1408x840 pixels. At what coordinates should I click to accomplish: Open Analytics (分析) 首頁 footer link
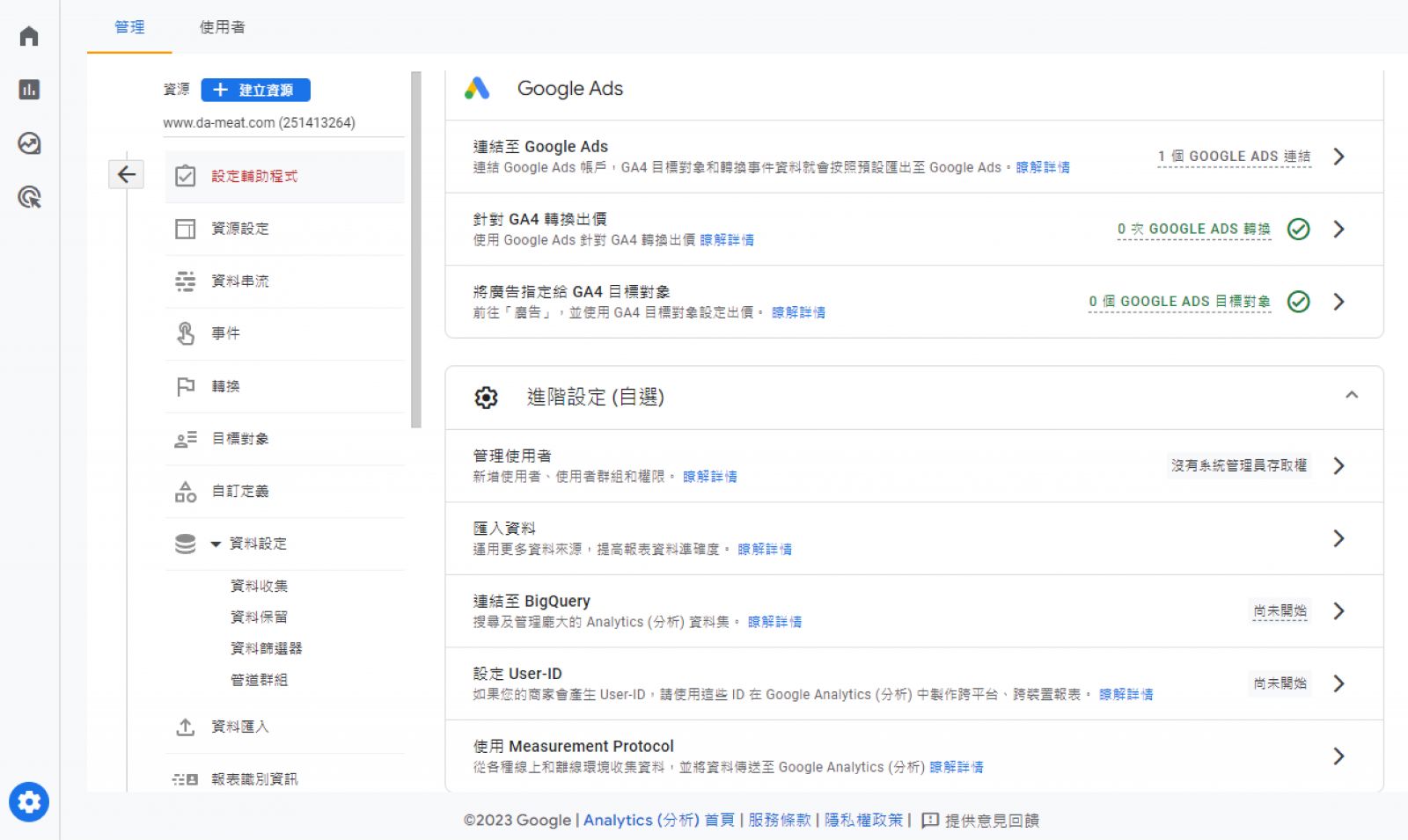pyautogui.click(x=658, y=820)
